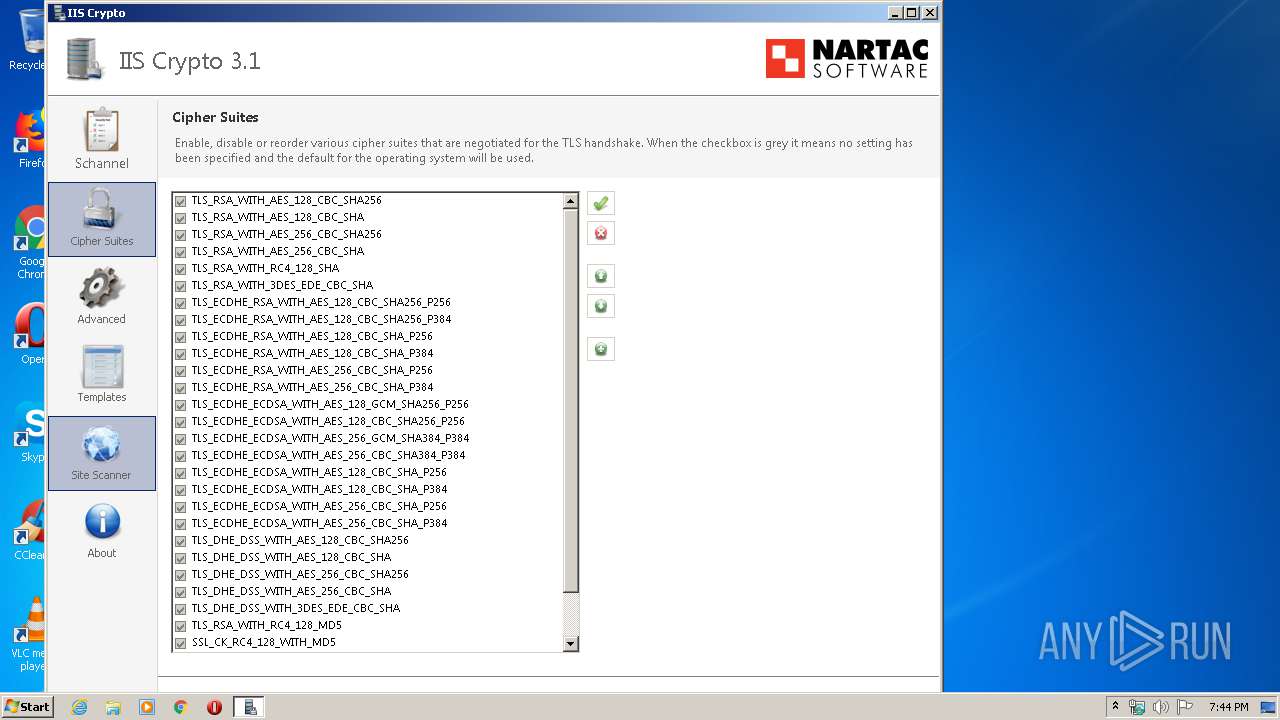Show hidden tray icons arrow

(1115, 707)
